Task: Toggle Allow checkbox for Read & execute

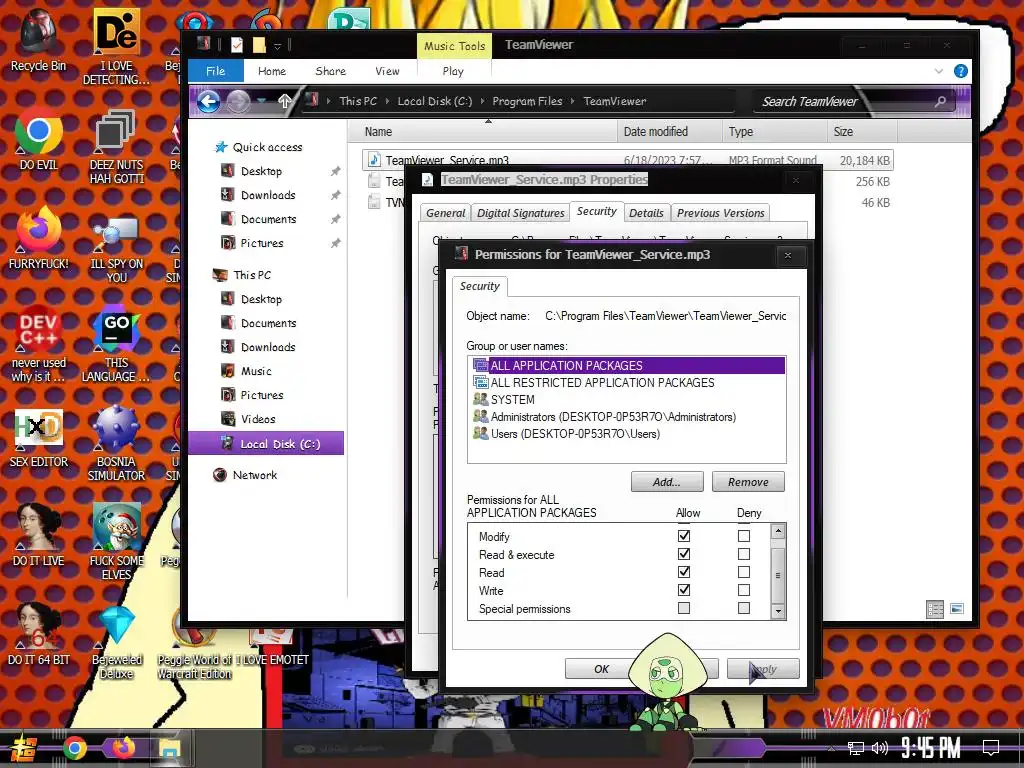Action: pos(684,554)
